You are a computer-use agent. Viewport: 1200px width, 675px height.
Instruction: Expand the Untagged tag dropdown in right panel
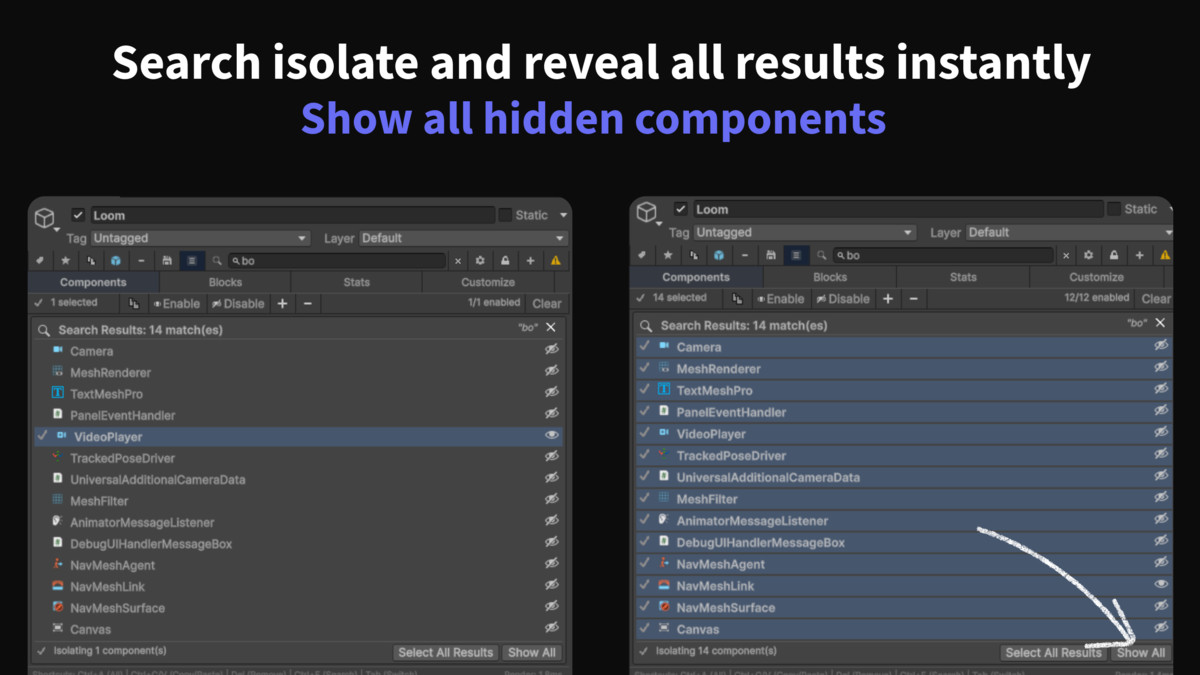(x=805, y=232)
